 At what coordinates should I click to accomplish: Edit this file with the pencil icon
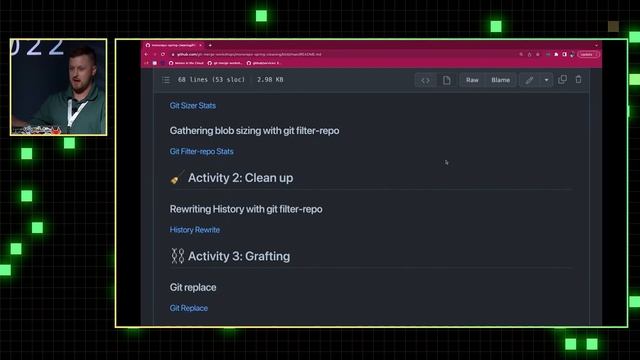(529, 80)
